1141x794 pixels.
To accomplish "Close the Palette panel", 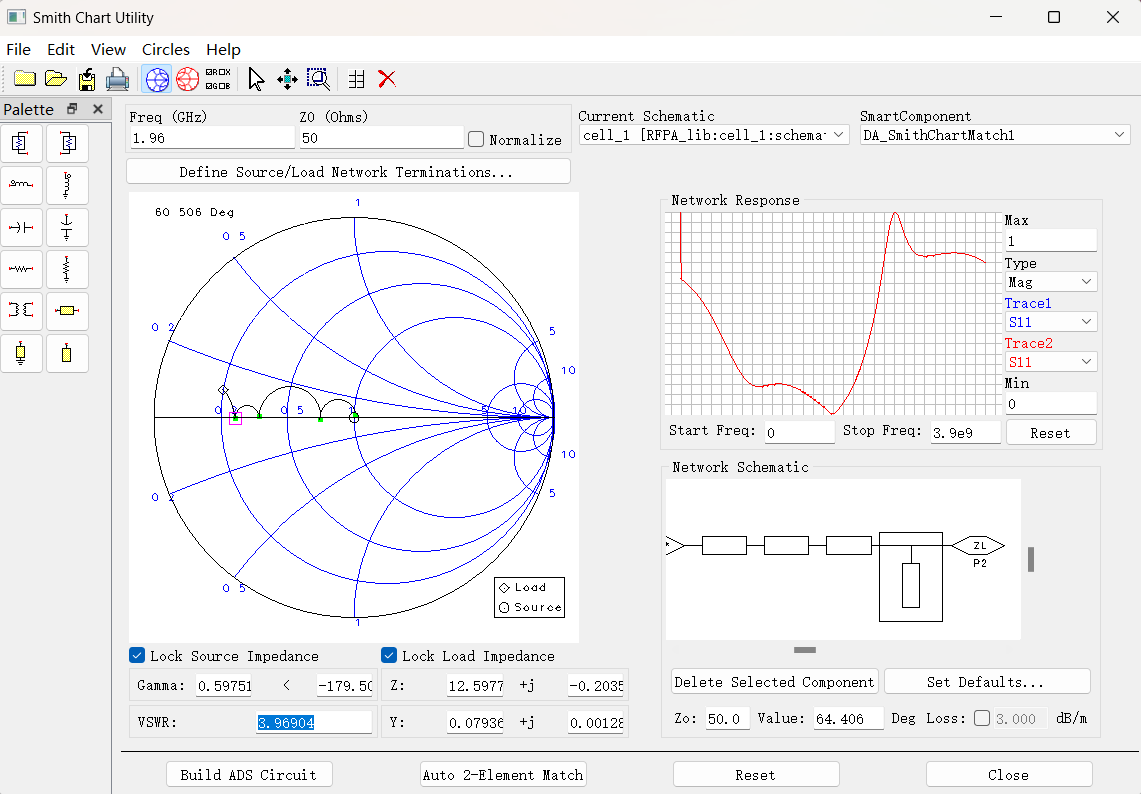I will tap(98, 109).
